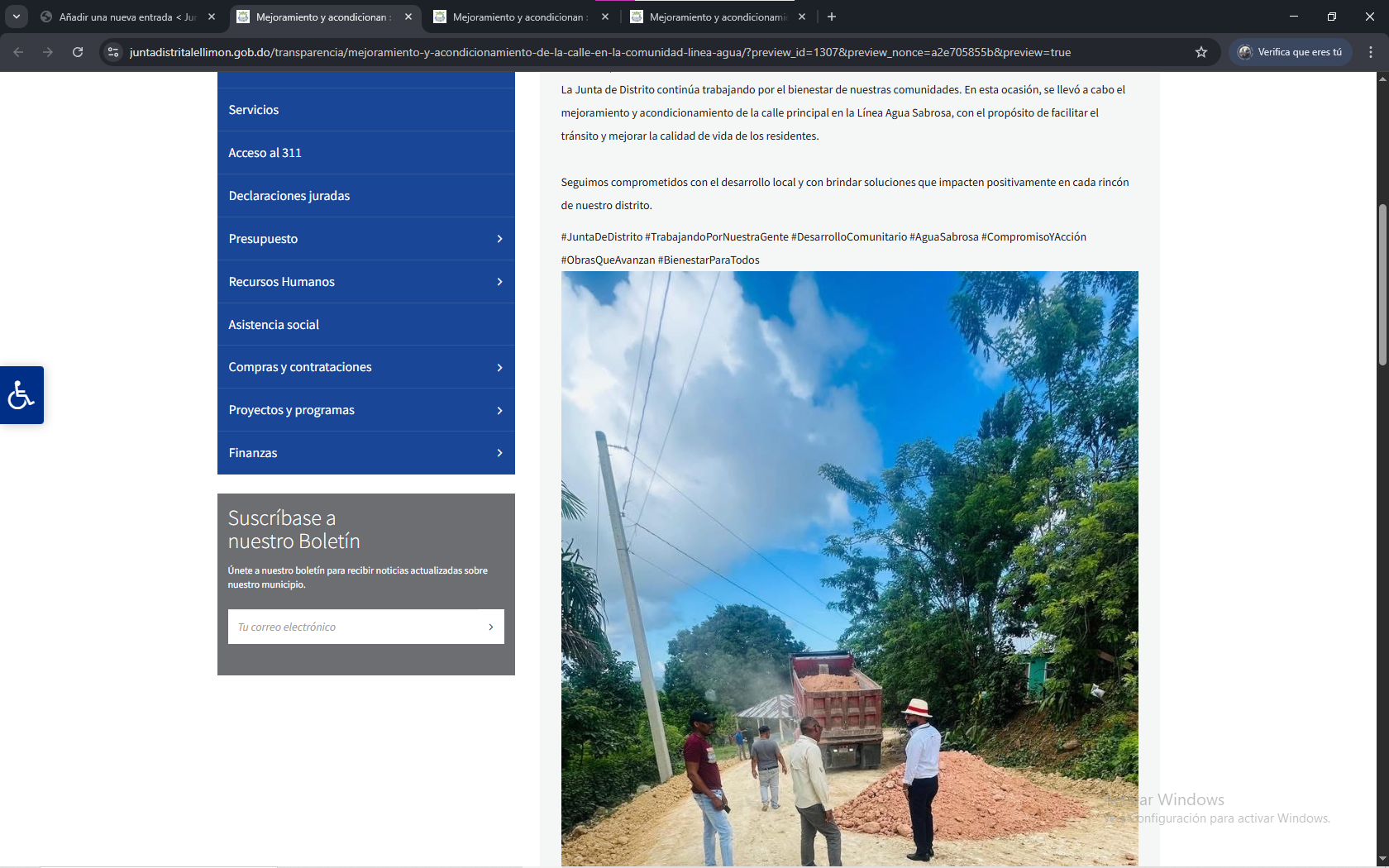Close the 'Añadir una nueva entrada' tab
1389x868 pixels.
pos(212,17)
